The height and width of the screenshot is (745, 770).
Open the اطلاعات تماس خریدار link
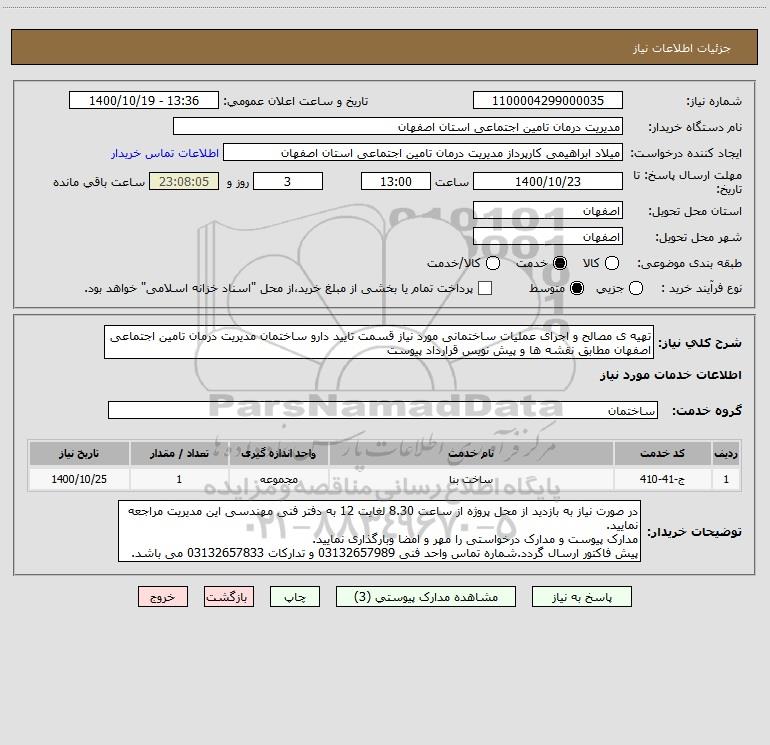click(165, 153)
